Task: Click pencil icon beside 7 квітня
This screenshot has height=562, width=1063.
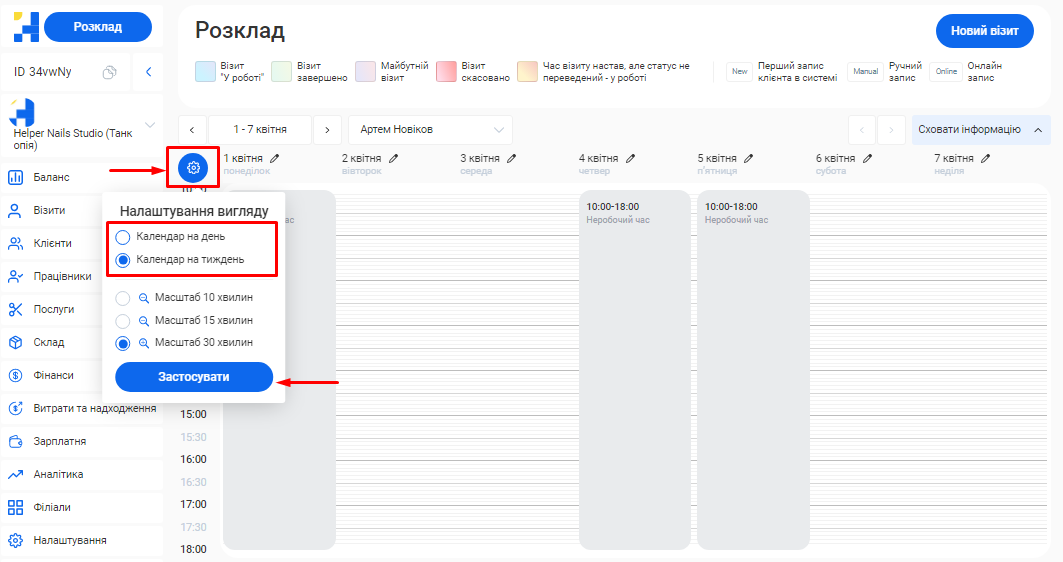Action: (x=986, y=158)
